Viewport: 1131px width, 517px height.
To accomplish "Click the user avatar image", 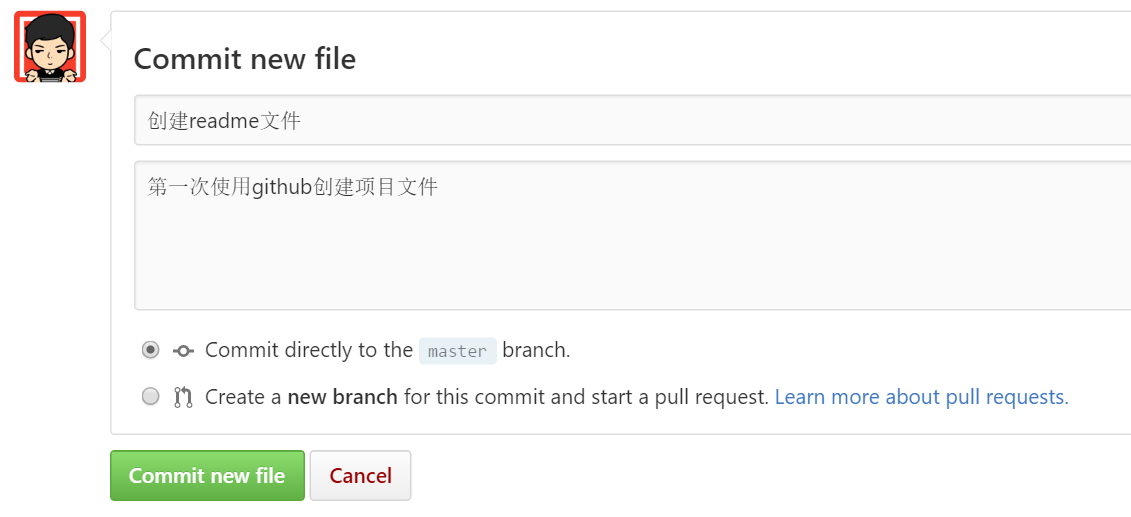I will [x=50, y=47].
